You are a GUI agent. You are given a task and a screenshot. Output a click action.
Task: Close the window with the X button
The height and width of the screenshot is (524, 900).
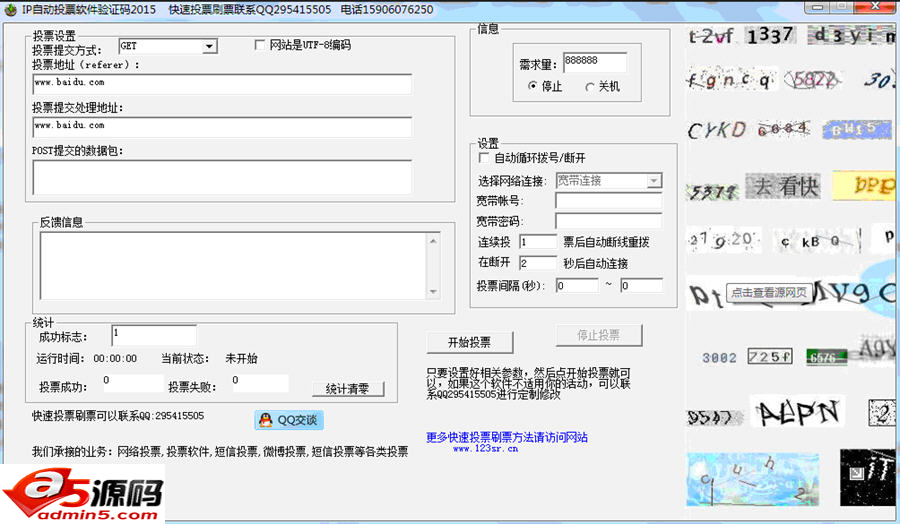click(x=875, y=6)
